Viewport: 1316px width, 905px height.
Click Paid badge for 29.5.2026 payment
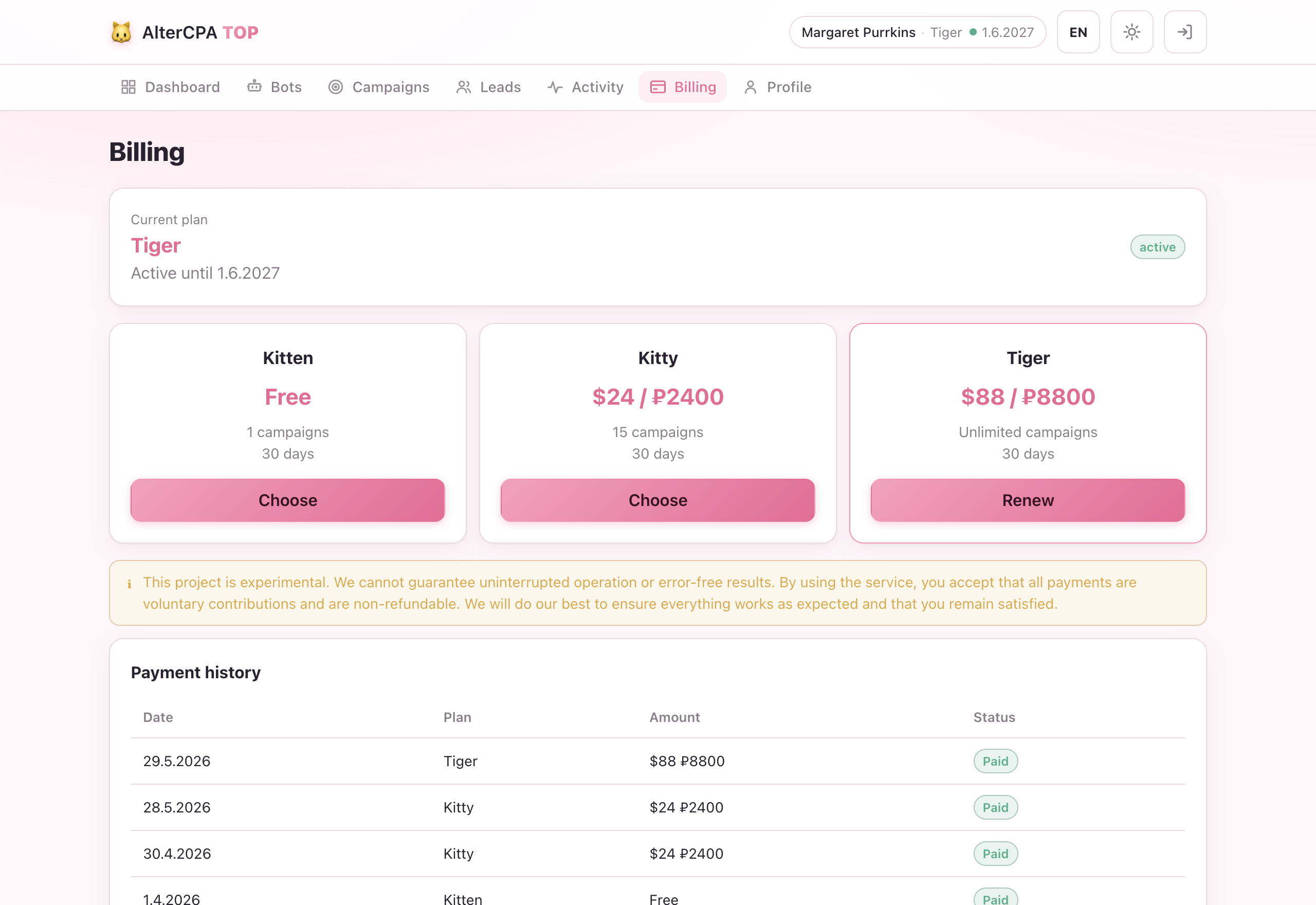coord(995,761)
